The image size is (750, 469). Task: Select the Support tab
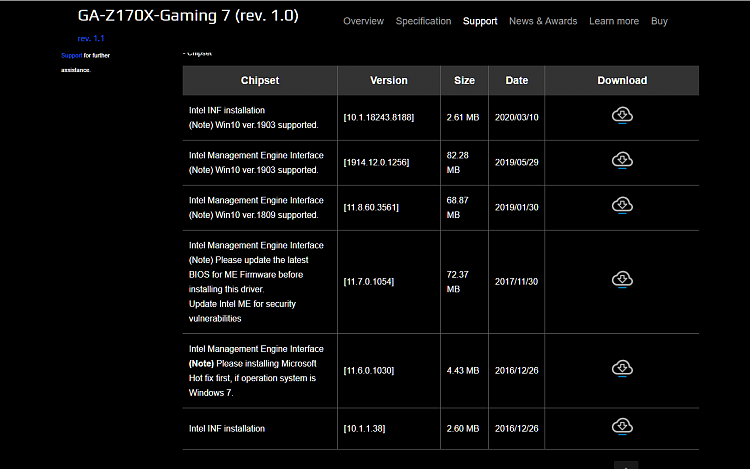click(480, 21)
